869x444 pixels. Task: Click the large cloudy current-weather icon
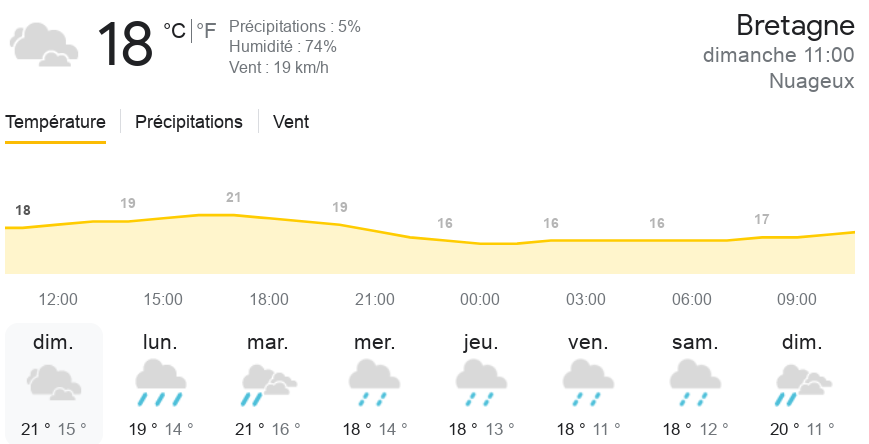[44, 45]
